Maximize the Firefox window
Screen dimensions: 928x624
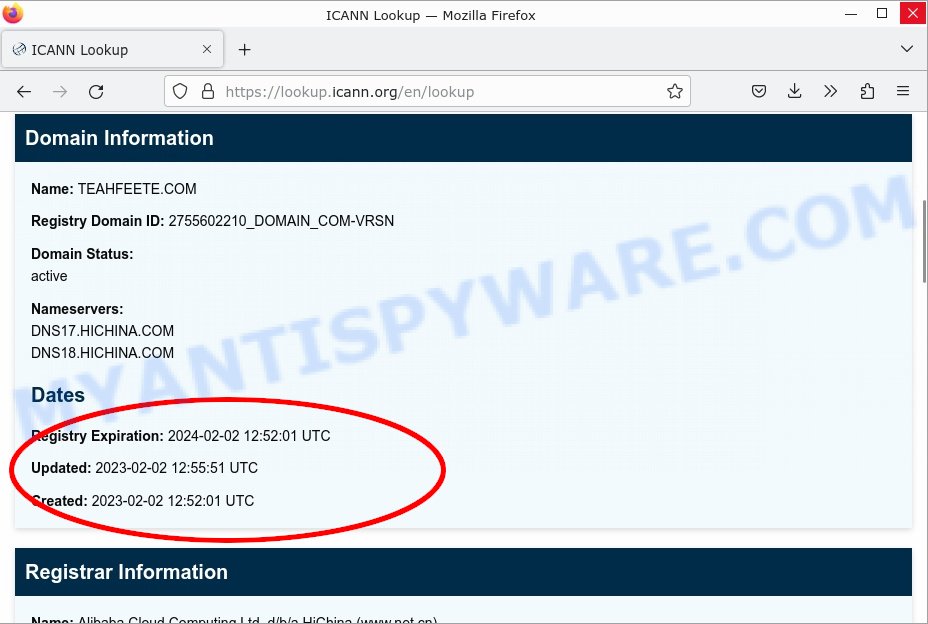pos(882,14)
